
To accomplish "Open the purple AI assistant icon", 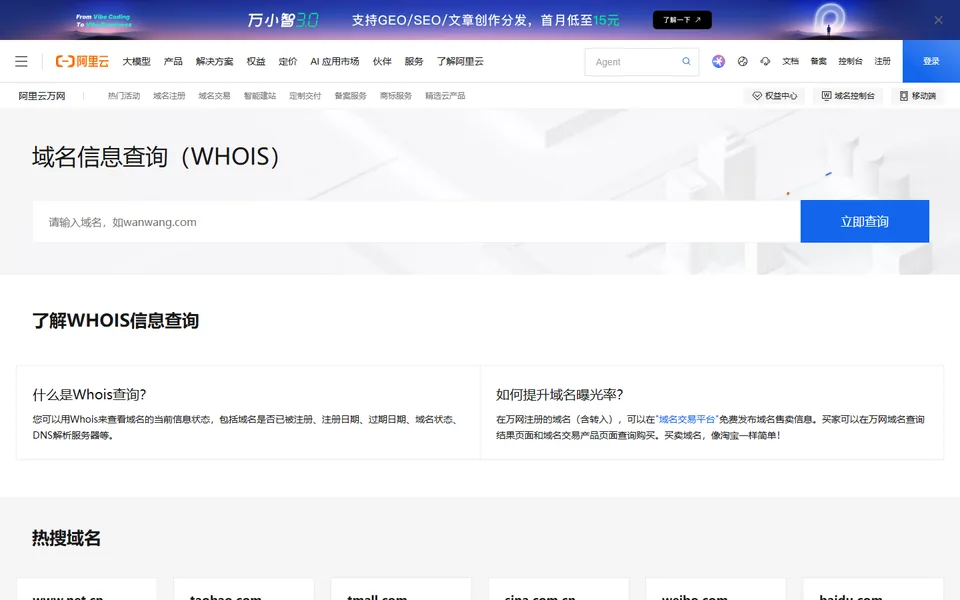I will pyautogui.click(x=718, y=61).
